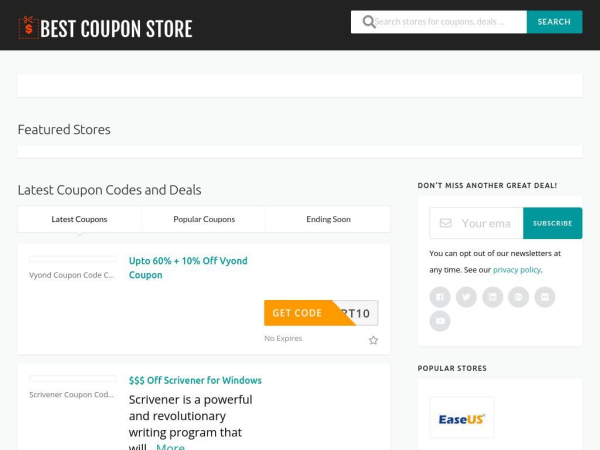Open the privacy policy link
The height and width of the screenshot is (450, 600).
pos(517,270)
